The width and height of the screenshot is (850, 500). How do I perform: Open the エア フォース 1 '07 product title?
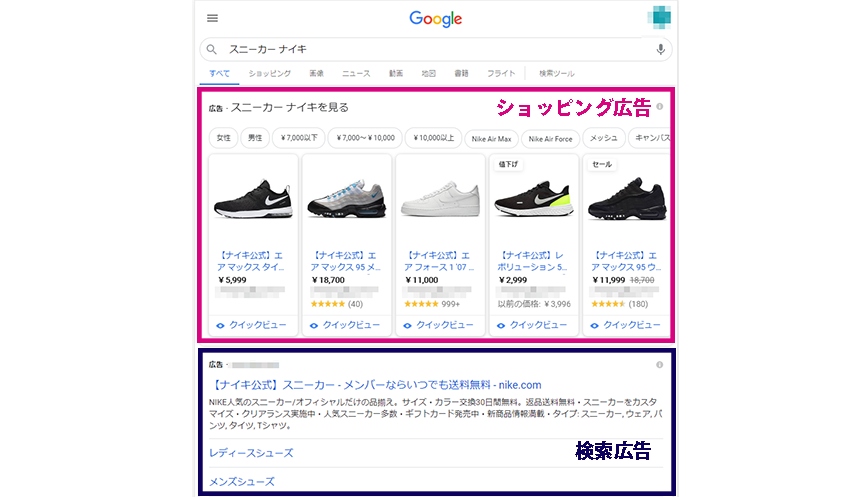coord(439,261)
